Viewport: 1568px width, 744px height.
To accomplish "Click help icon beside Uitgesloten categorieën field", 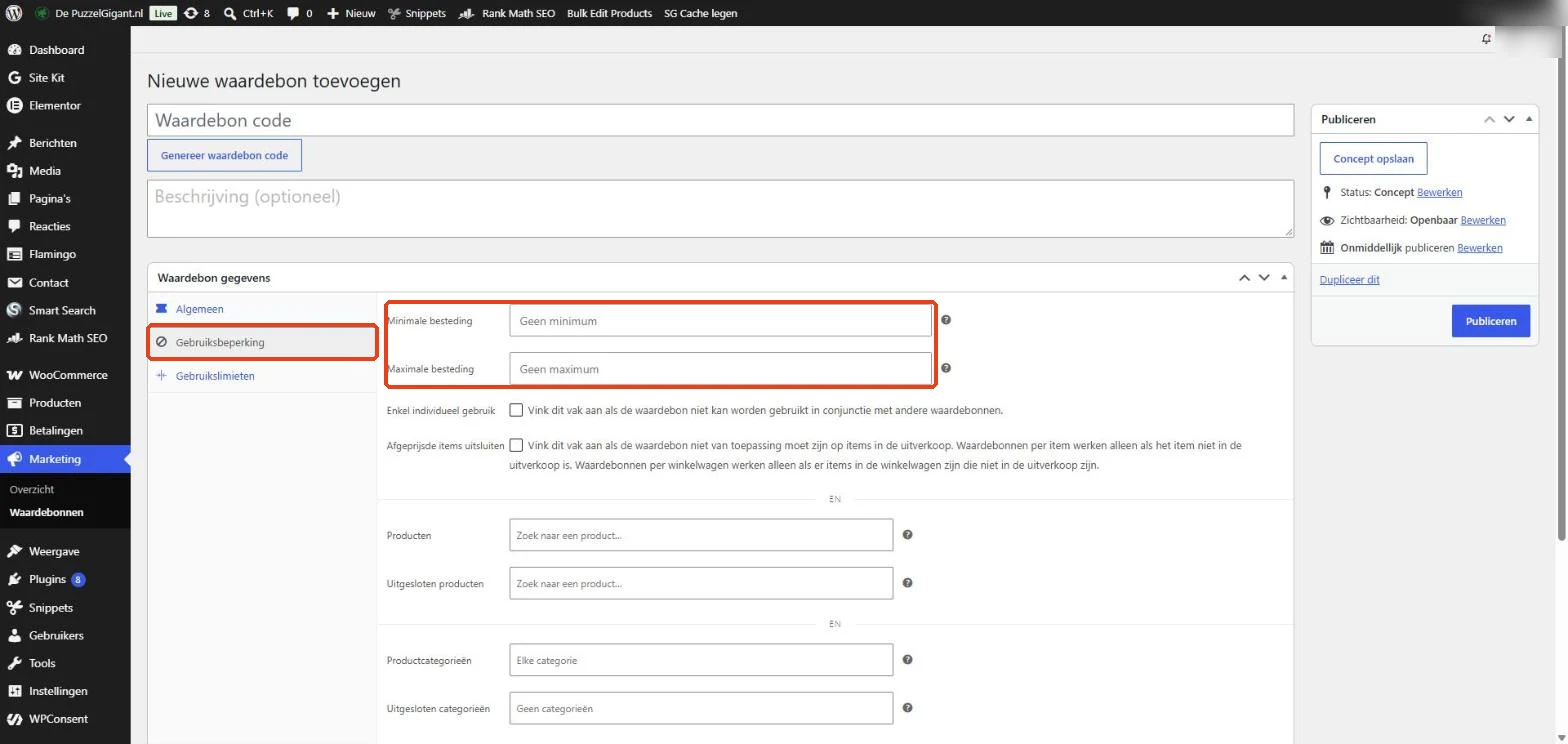I will [908, 708].
